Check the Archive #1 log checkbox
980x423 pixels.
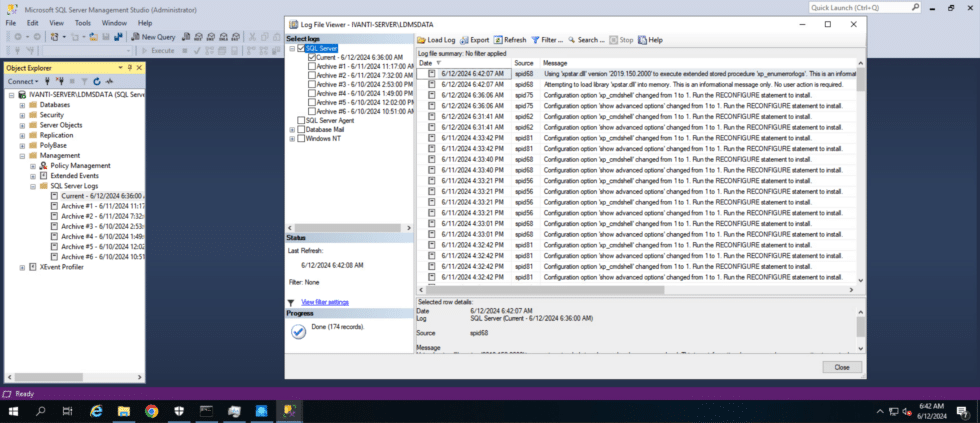[312, 66]
